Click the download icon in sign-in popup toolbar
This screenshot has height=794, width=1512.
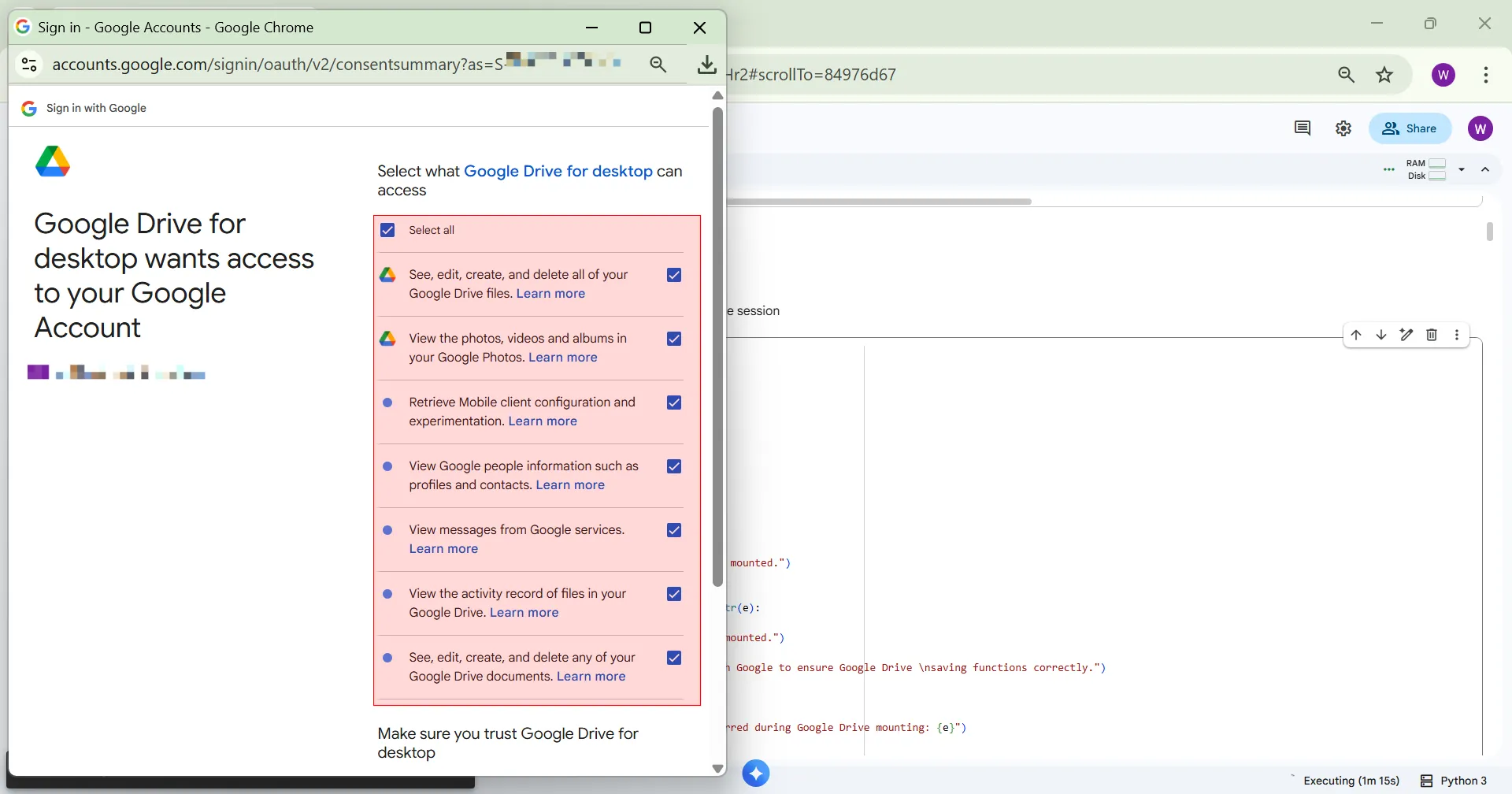(707, 65)
